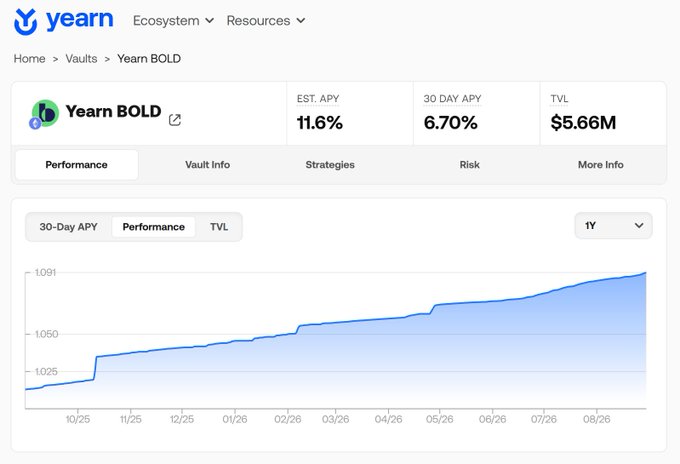The image size is (680, 464).
Task: Click the Ethereum chain badge icon
Action: pos(35,123)
